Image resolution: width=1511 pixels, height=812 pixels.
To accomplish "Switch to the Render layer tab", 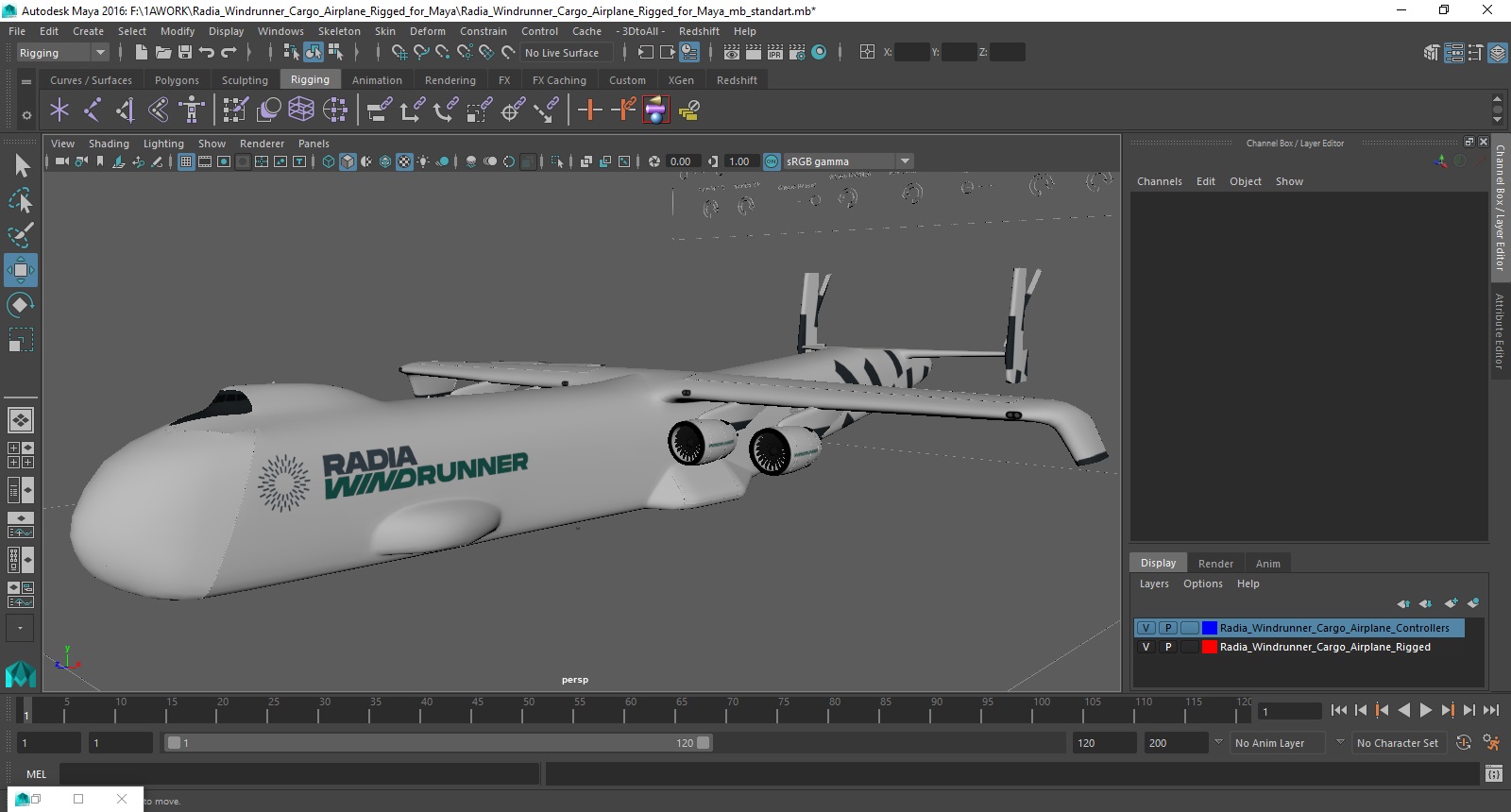I will click(x=1215, y=564).
